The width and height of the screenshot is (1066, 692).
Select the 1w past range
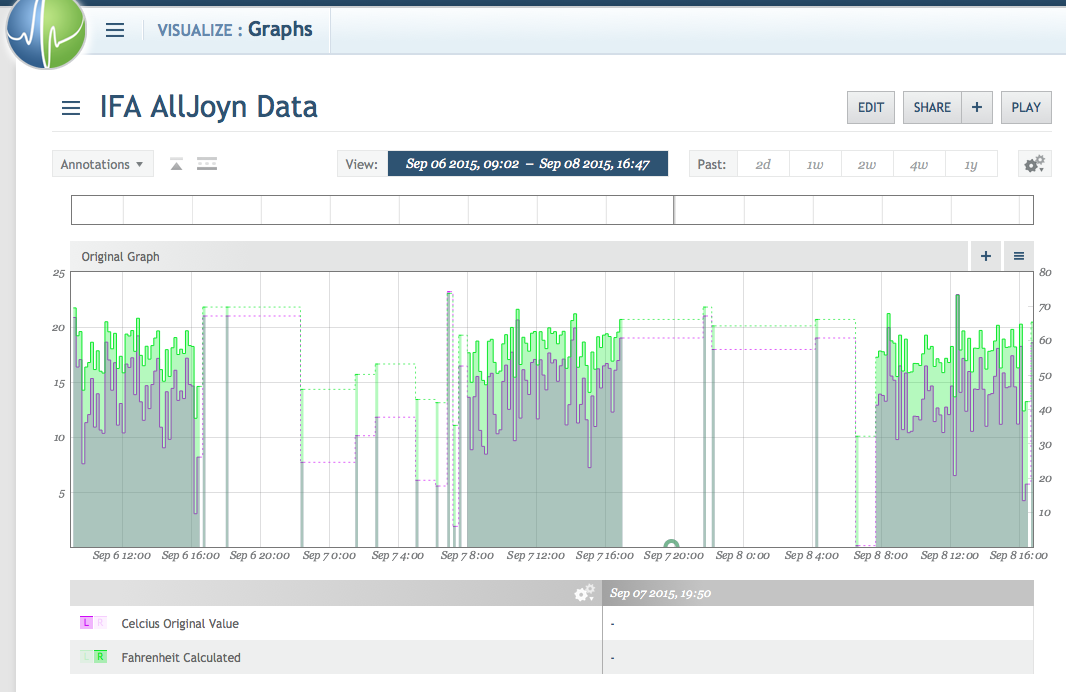coord(815,165)
